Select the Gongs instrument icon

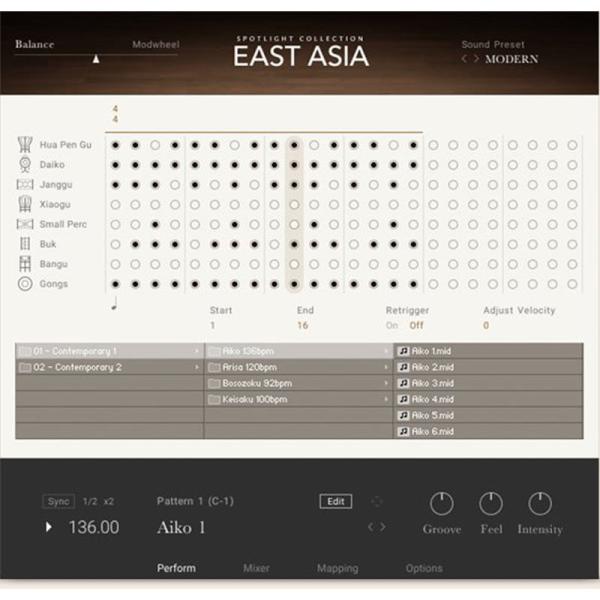click(x=24, y=284)
